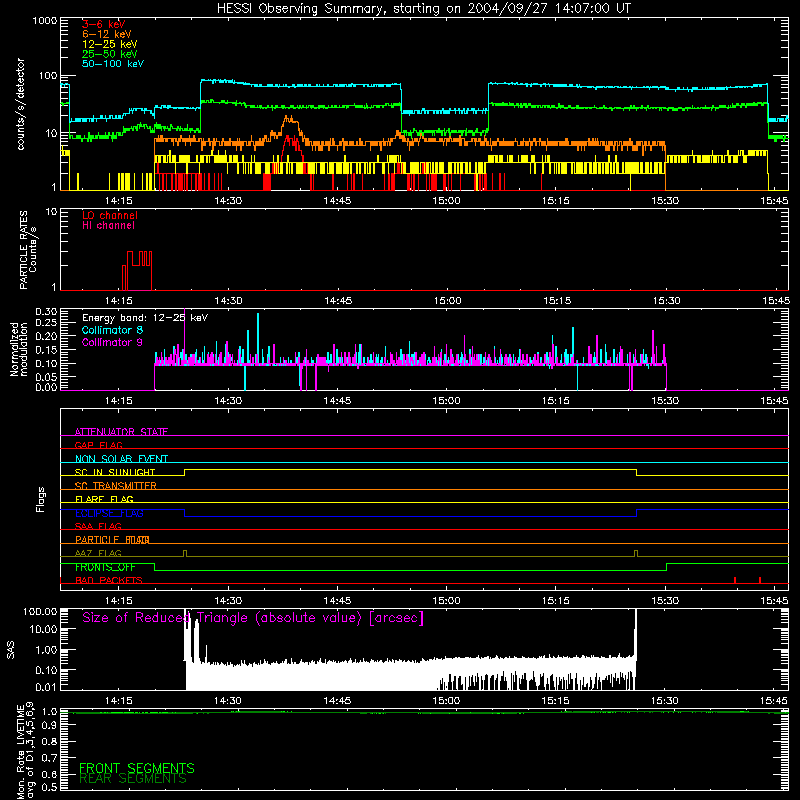Click the 100.00 value on SAS axis
Screen dimensions: 800x800
[x=40, y=611]
